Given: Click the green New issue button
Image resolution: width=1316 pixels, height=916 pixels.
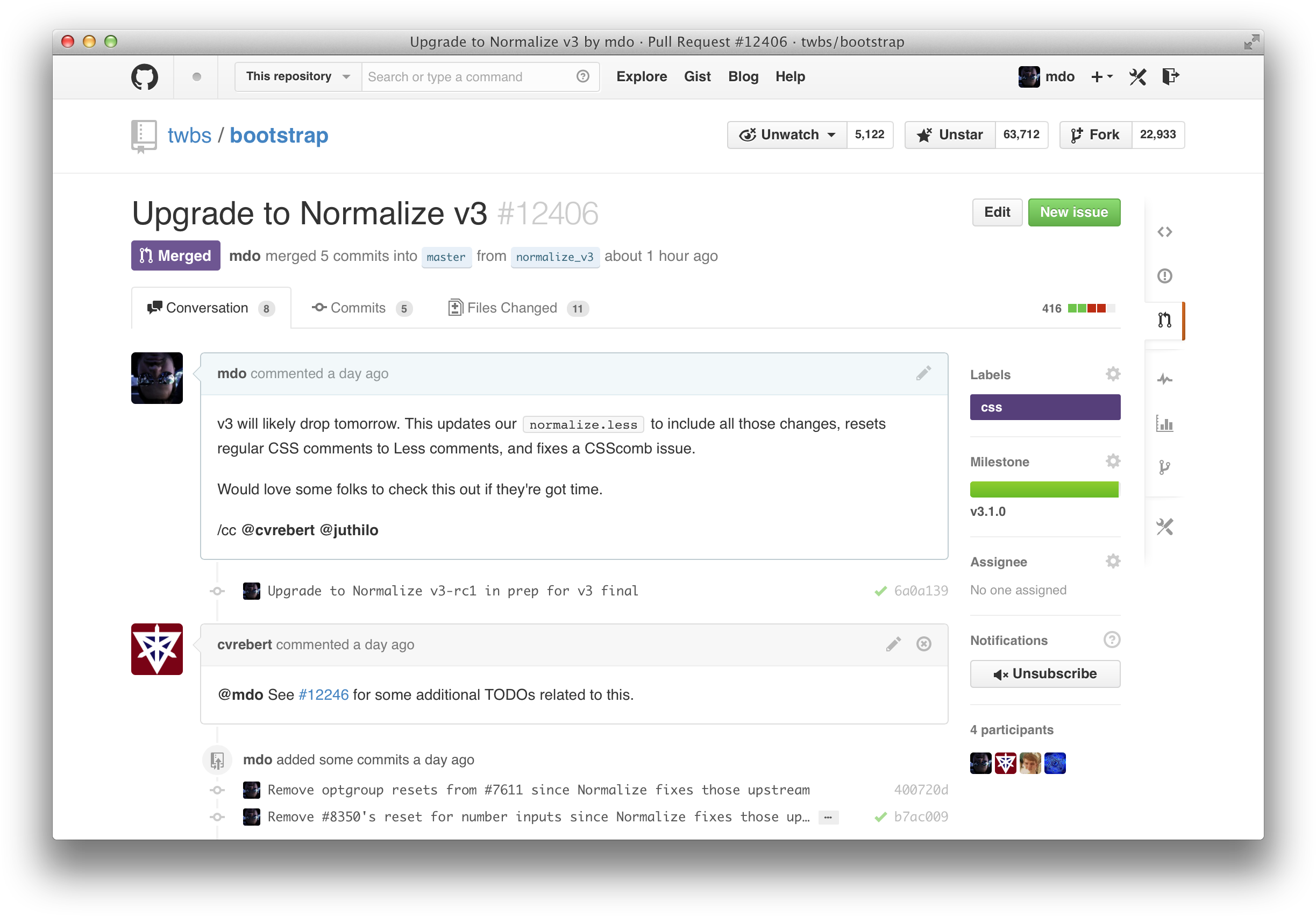Looking at the screenshot, I should pyautogui.click(x=1073, y=212).
